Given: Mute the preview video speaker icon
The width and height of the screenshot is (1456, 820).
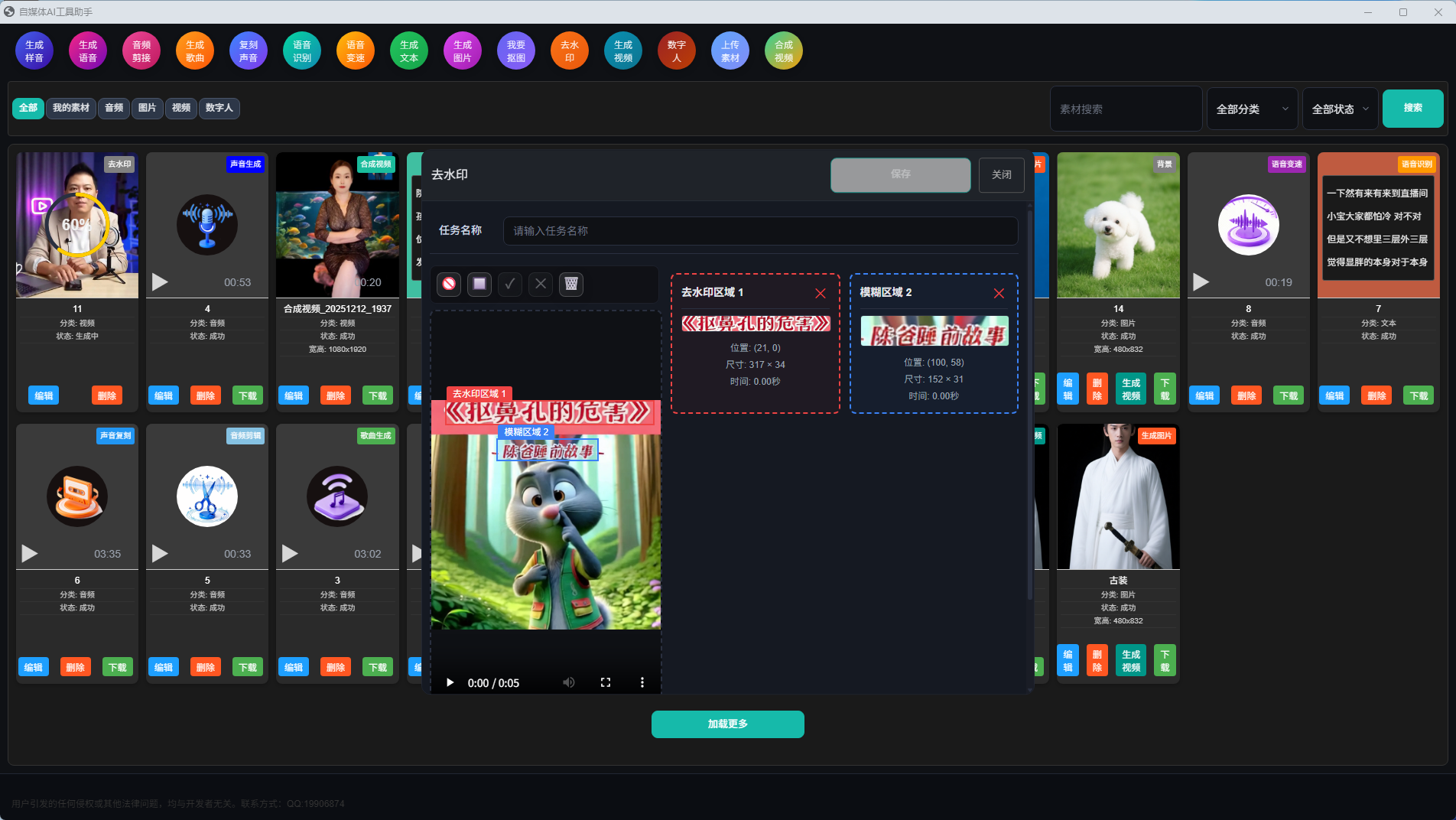Looking at the screenshot, I should [x=568, y=682].
